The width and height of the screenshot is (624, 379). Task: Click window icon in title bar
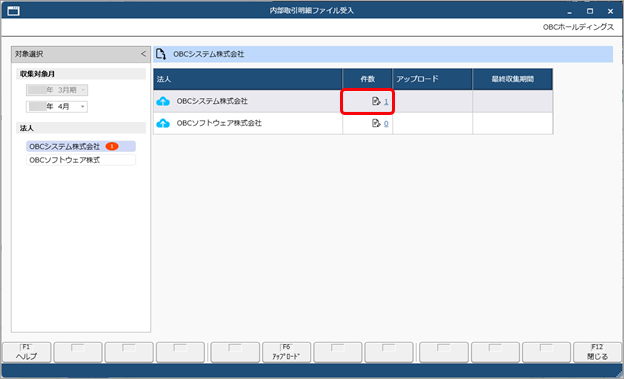point(14,11)
